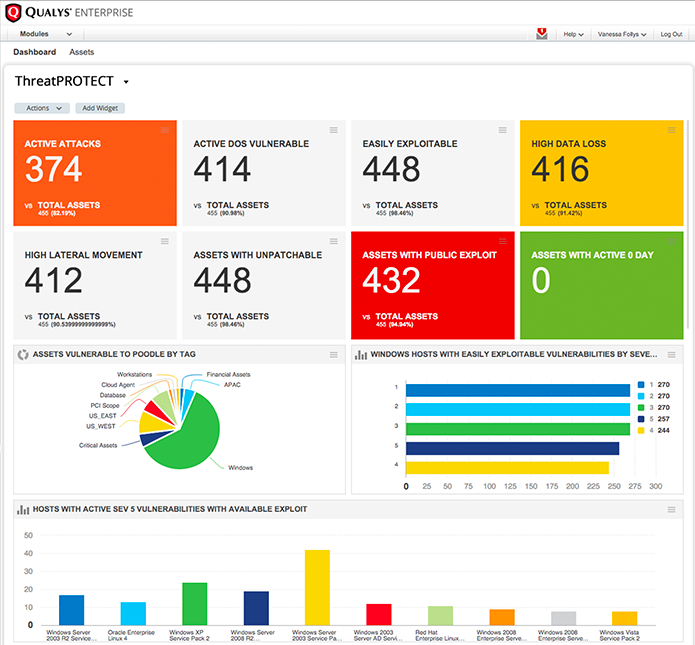Click the dark blue Critical Assets pie slice
This screenshot has height=645, width=695.
coord(153,438)
